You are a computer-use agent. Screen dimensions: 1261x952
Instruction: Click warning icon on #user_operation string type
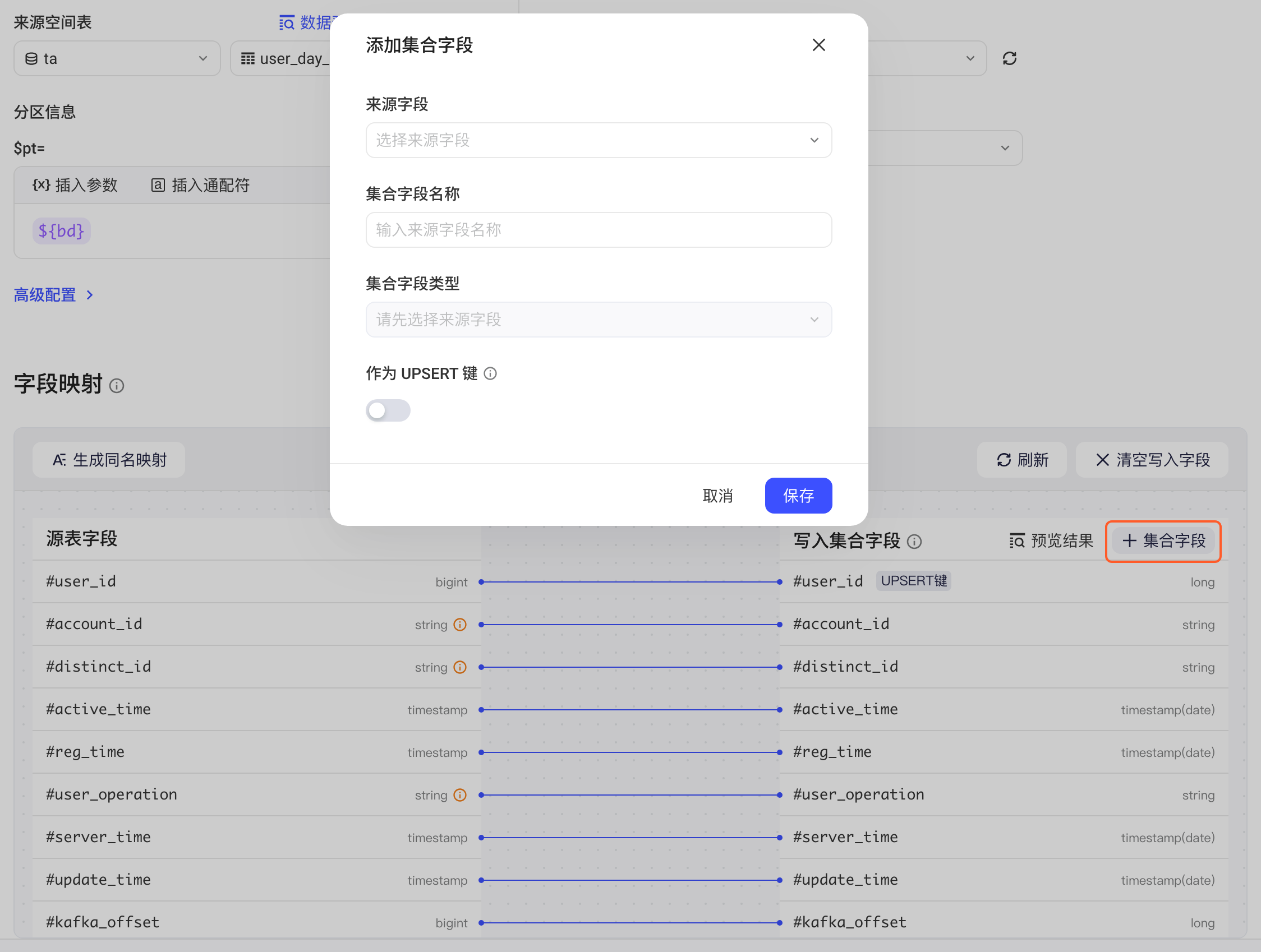(460, 795)
